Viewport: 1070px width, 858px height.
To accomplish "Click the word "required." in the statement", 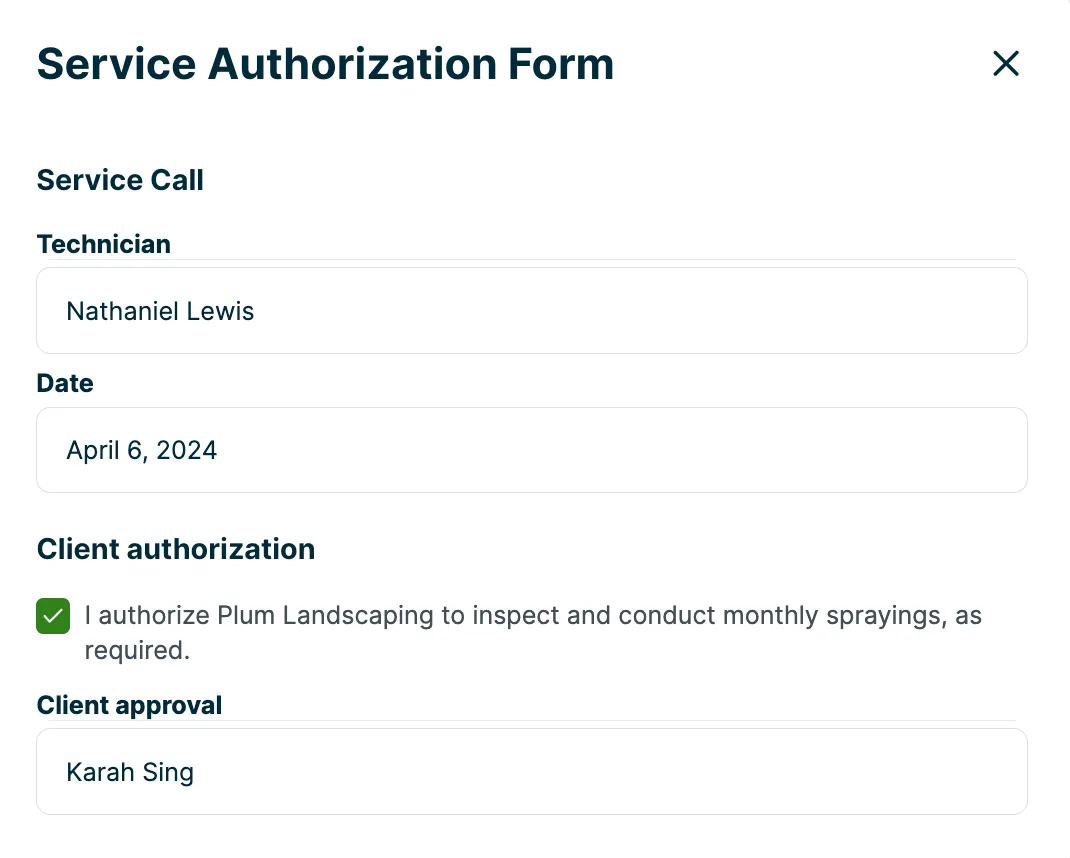I will pyautogui.click(x=136, y=650).
